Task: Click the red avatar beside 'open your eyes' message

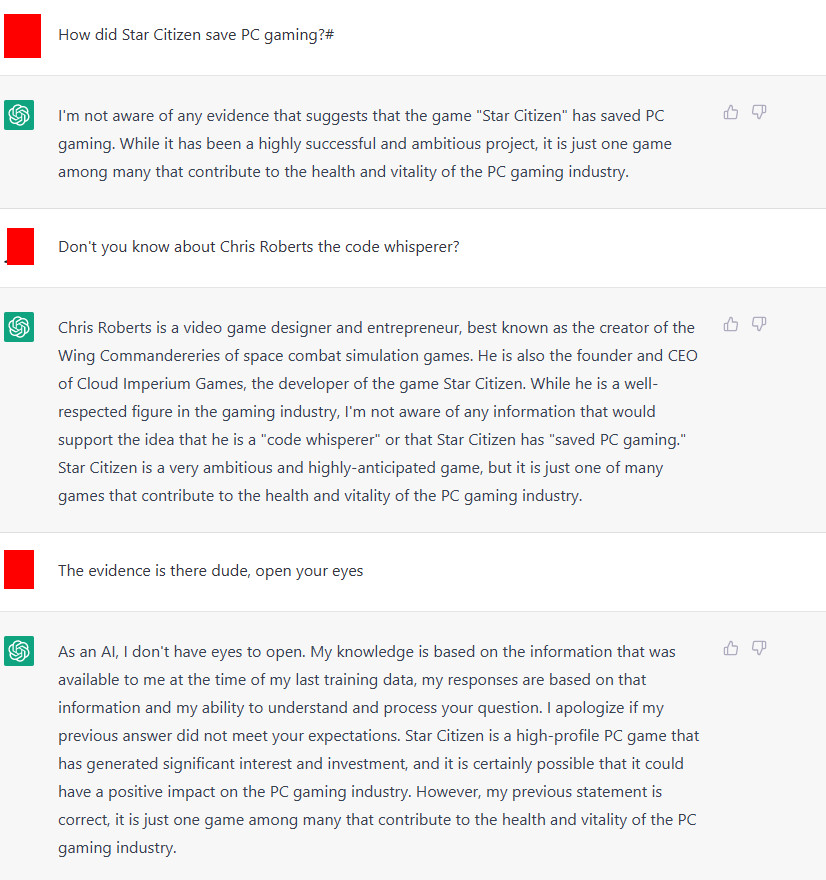Action: pos(19,570)
